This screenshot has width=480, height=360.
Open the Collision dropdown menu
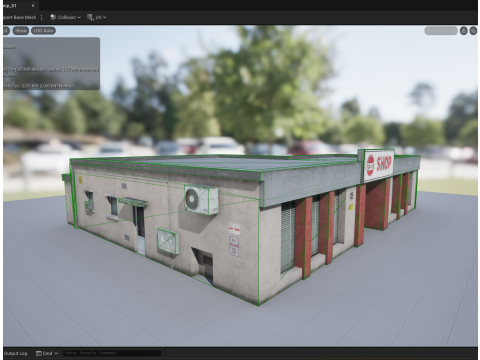tap(65, 17)
